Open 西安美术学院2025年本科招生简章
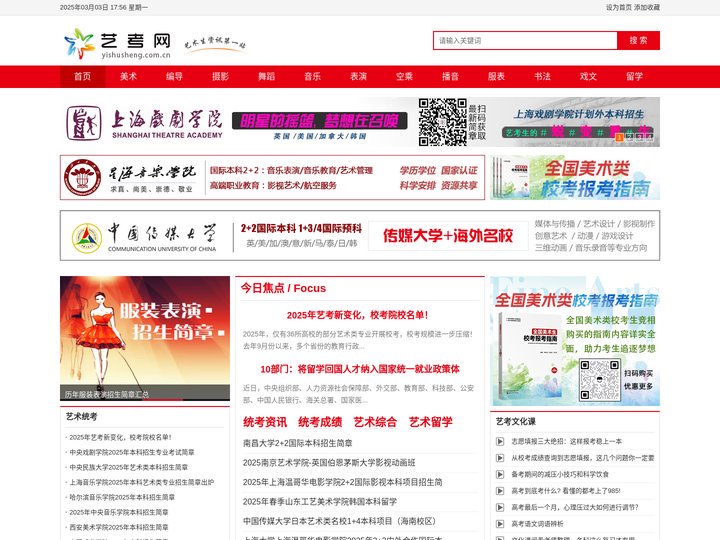The image size is (720, 540). pyautogui.click(x=119, y=528)
